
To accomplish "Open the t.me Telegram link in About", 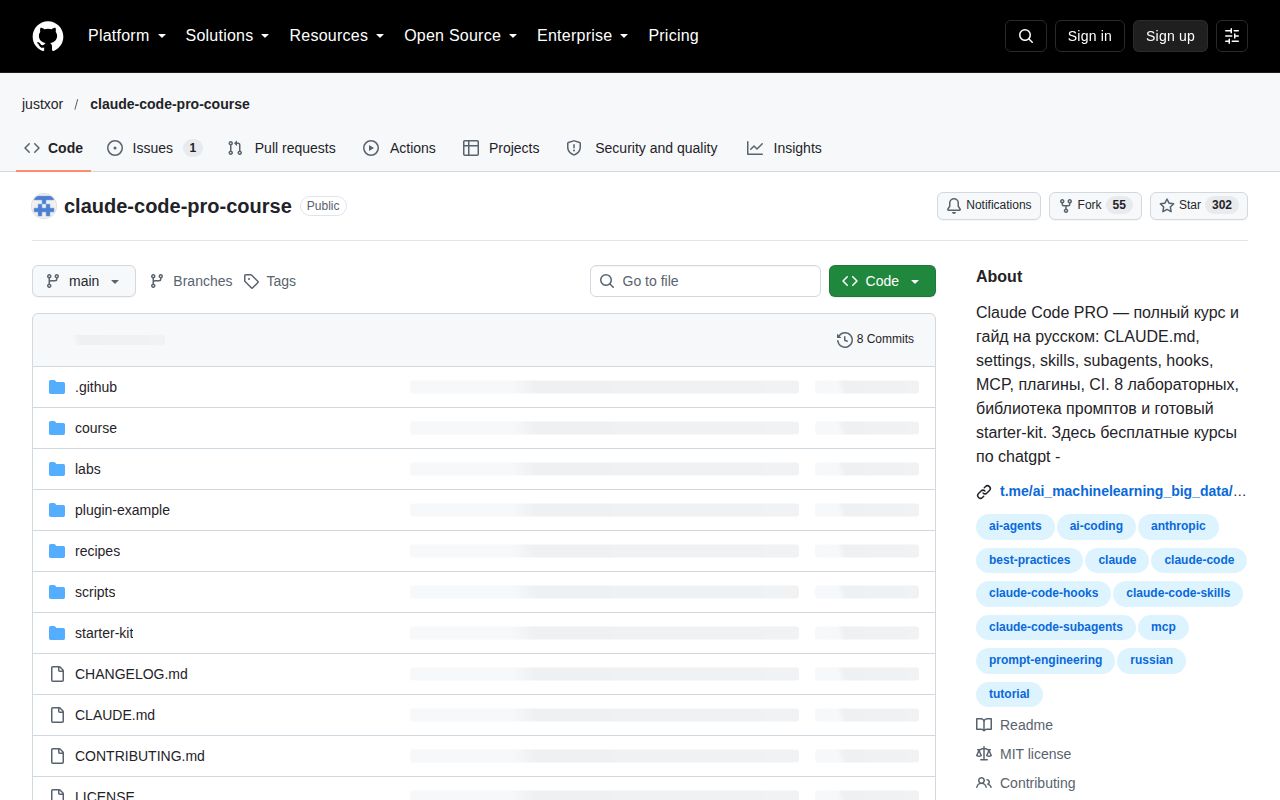I will (x=1124, y=492).
